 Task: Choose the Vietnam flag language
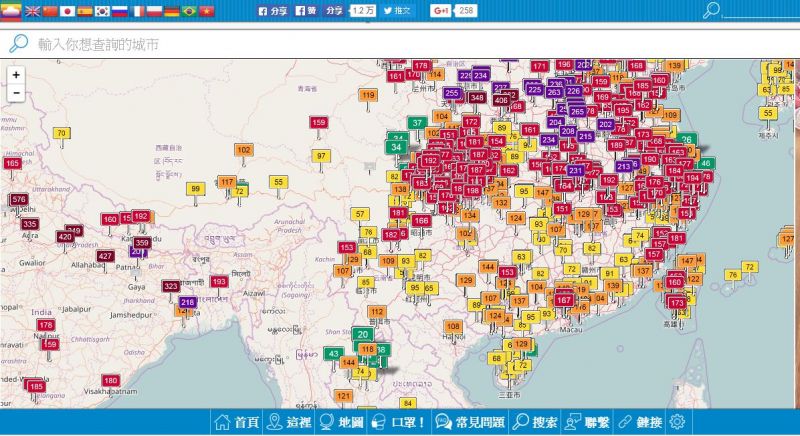[x=206, y=11]
